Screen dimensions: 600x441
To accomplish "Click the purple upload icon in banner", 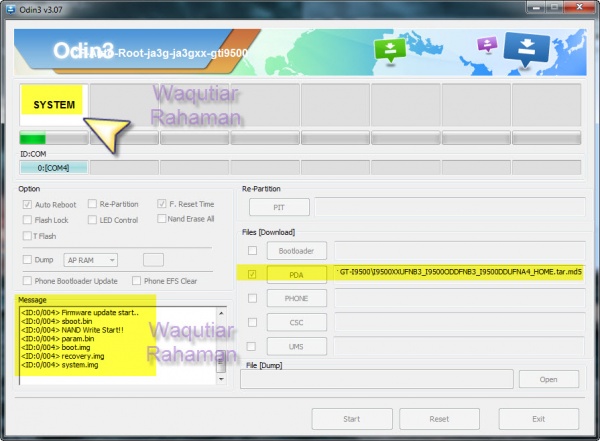I will 487,44.
